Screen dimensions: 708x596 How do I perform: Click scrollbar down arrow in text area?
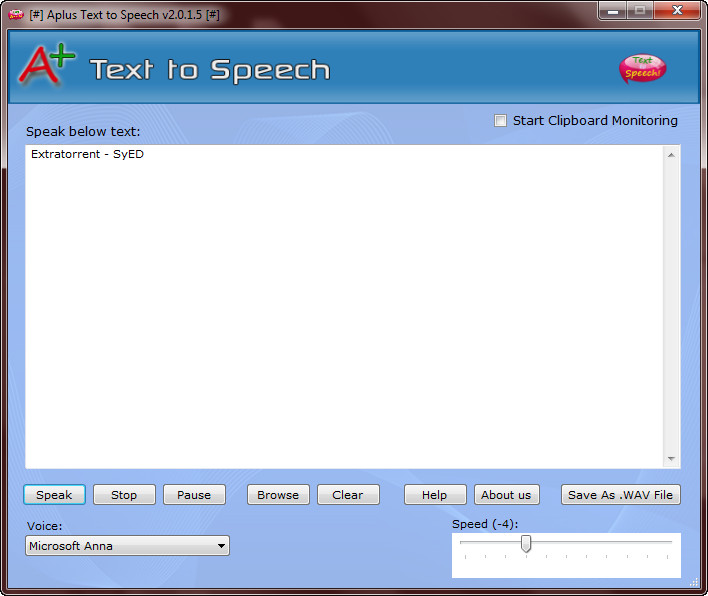(x=671, y=459)
